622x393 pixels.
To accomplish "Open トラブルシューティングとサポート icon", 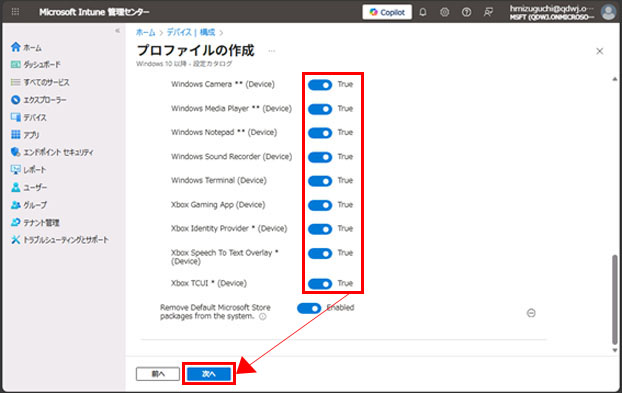I will (x=15, y=240).
